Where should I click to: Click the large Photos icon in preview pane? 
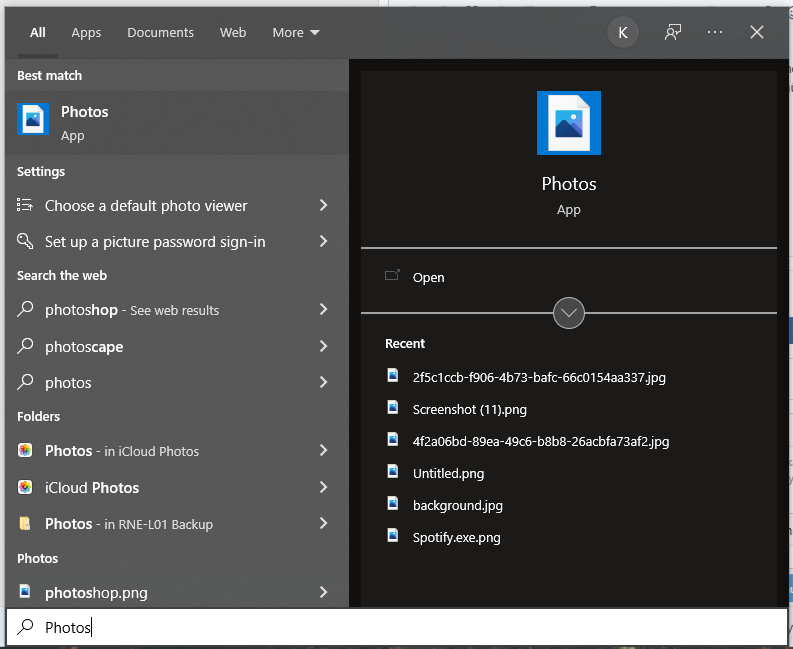coord(568,123)
